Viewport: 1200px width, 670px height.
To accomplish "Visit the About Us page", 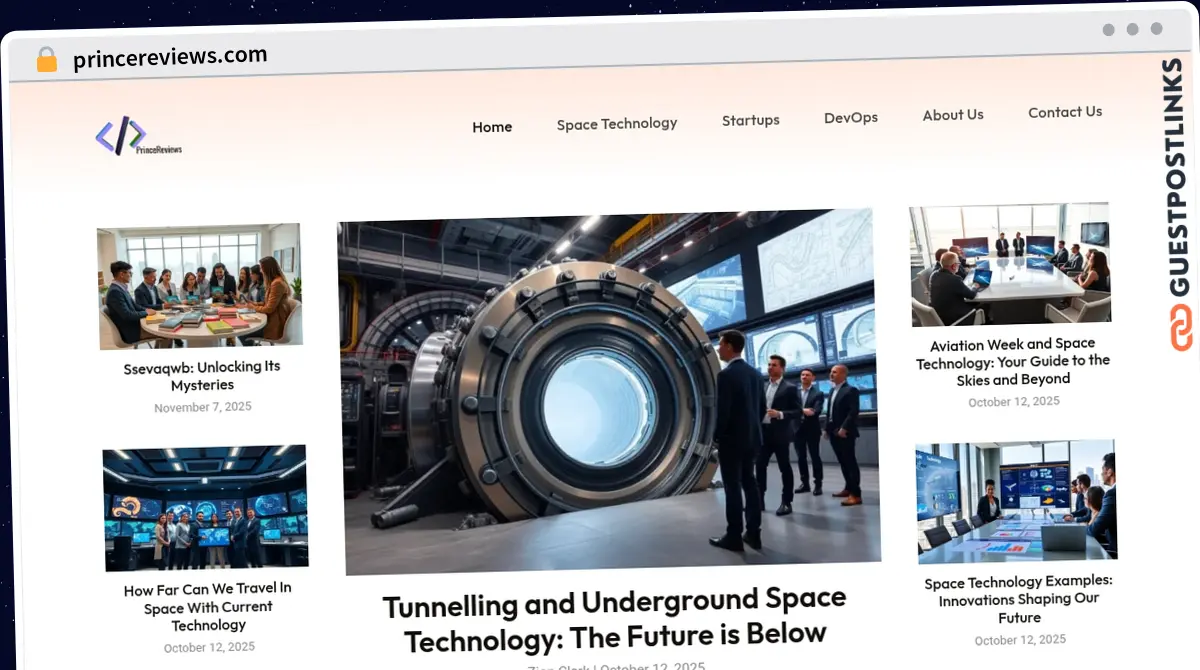I will pos(953,115).
